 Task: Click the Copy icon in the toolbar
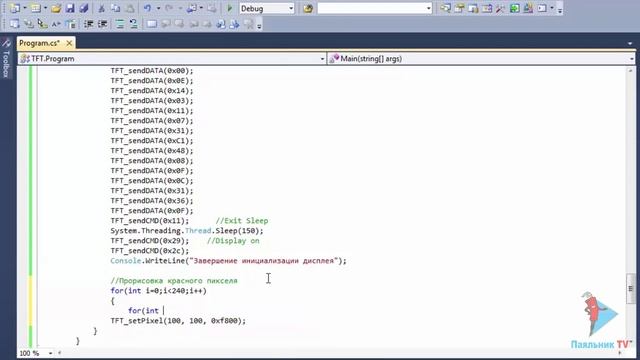click(116, 8)
